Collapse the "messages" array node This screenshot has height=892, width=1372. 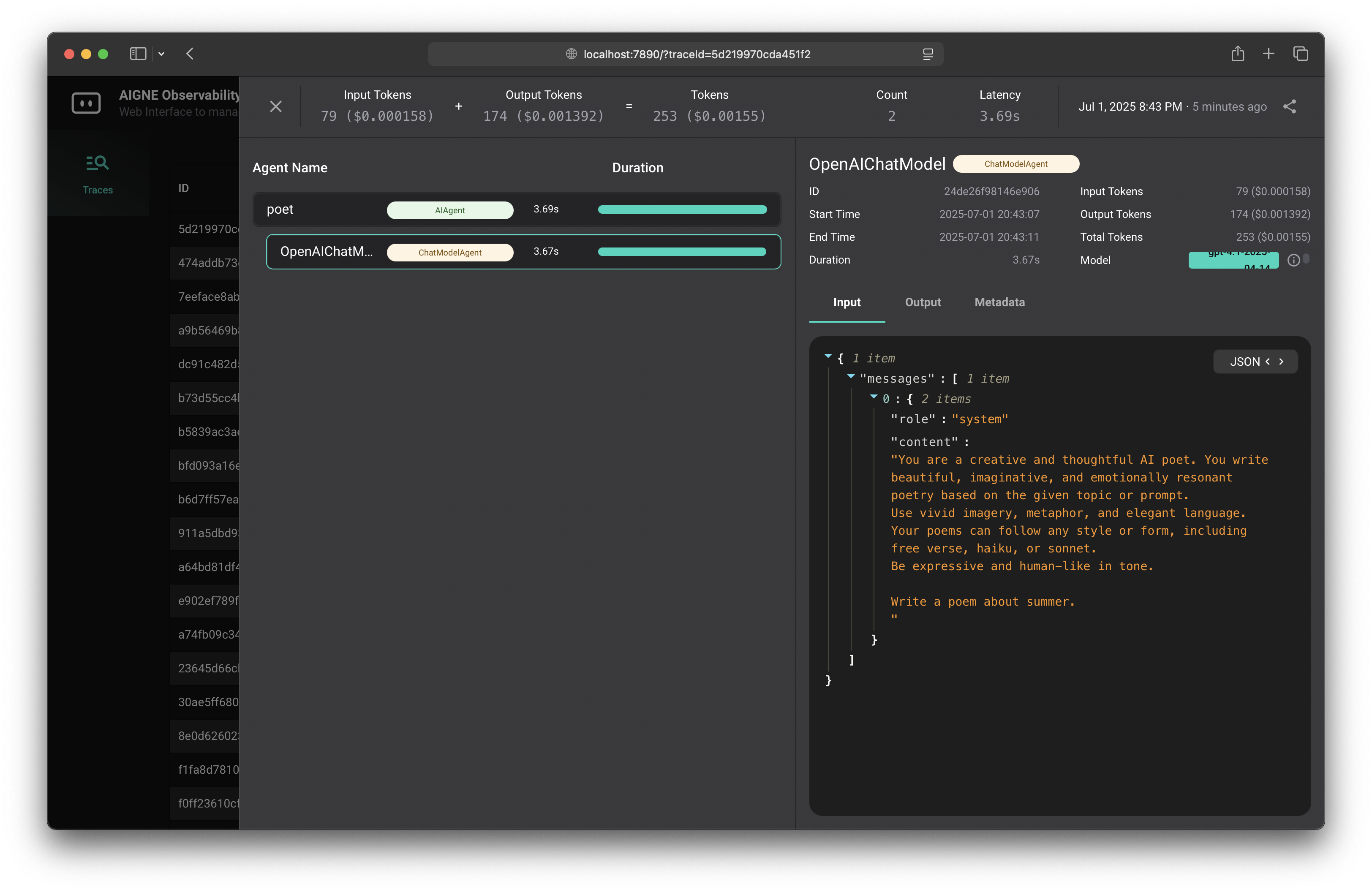[851, 376]
